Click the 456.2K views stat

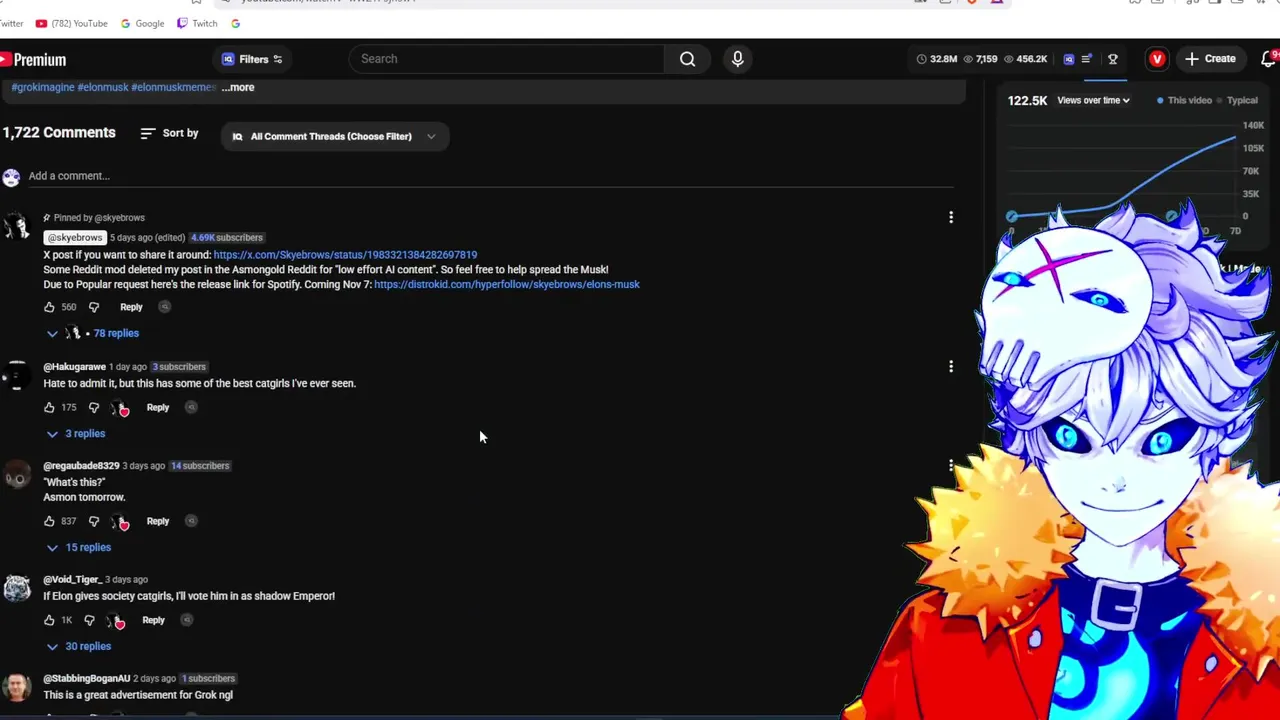(1026, 59)
